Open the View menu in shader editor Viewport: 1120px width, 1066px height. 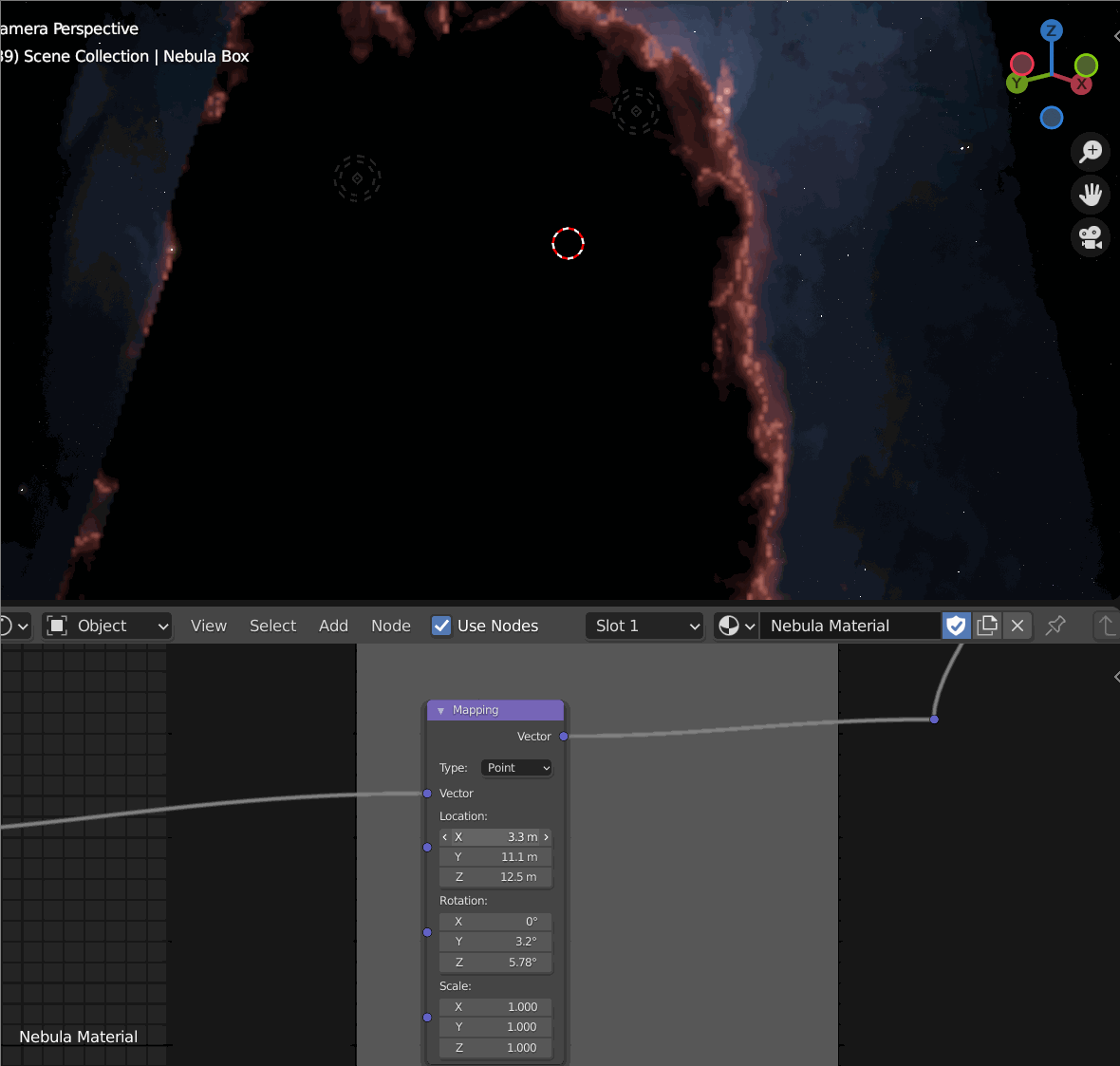[x=208, y=626]
